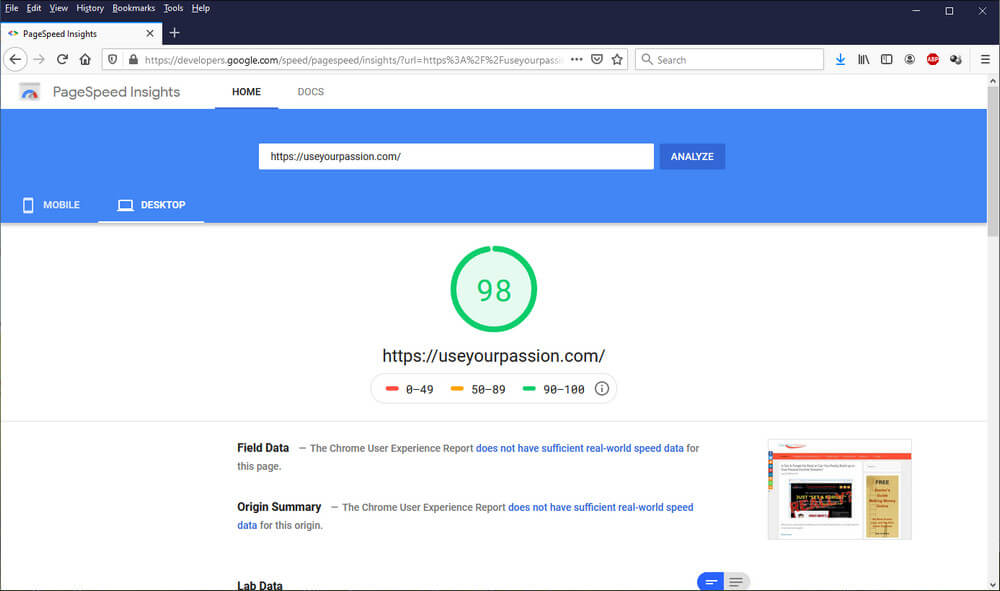Click the PageSpeed Insights logo icon
1000x591 pixels.
pos(29,92)
